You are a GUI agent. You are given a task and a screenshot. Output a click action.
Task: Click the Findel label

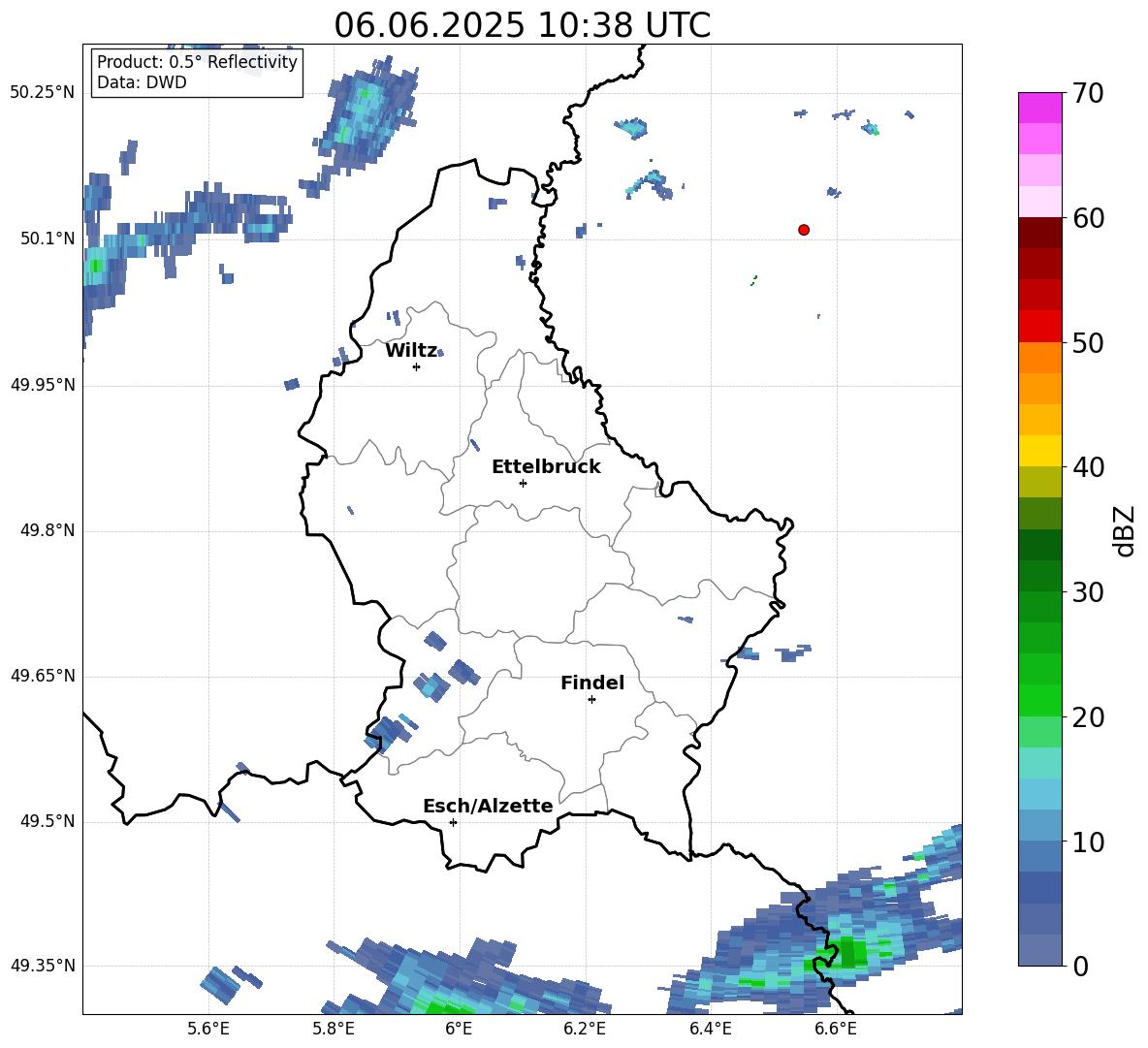coord(592,683)
